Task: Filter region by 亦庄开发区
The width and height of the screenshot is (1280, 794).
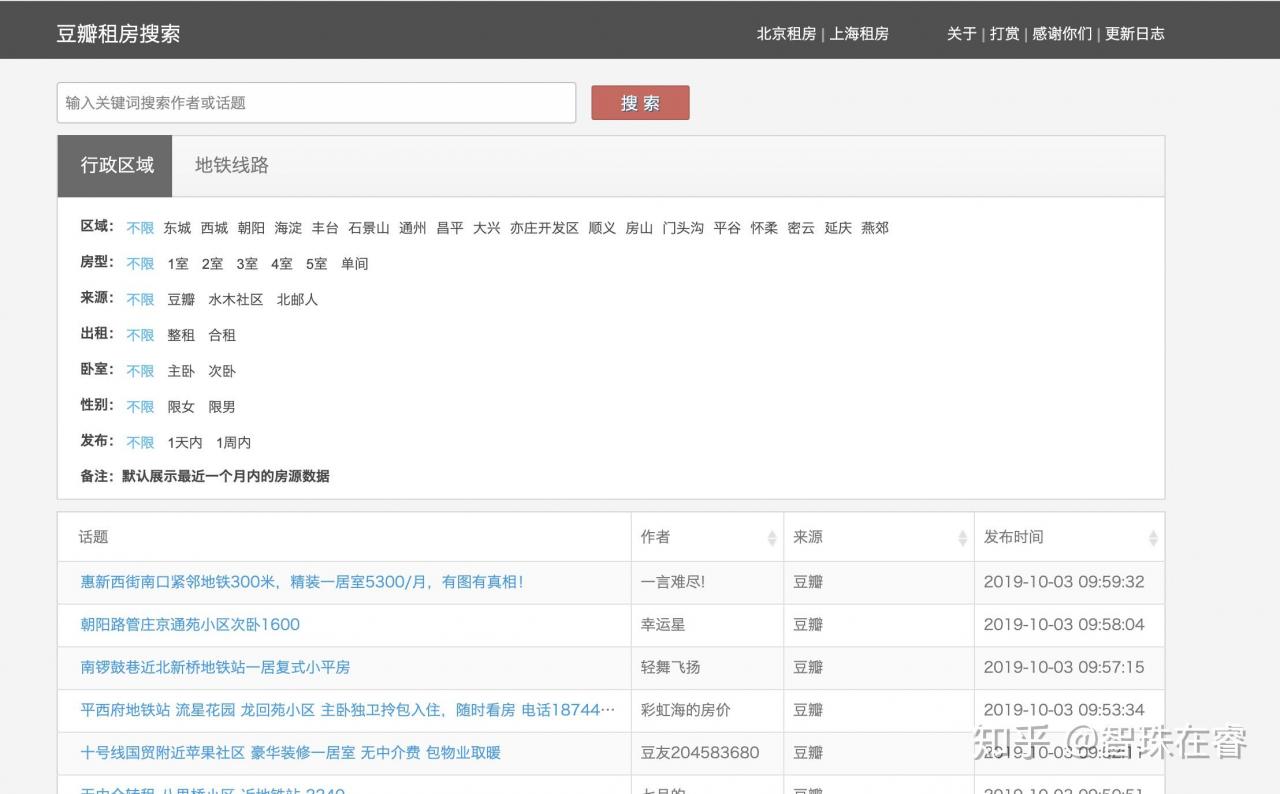Action: [x=545, y=228]
